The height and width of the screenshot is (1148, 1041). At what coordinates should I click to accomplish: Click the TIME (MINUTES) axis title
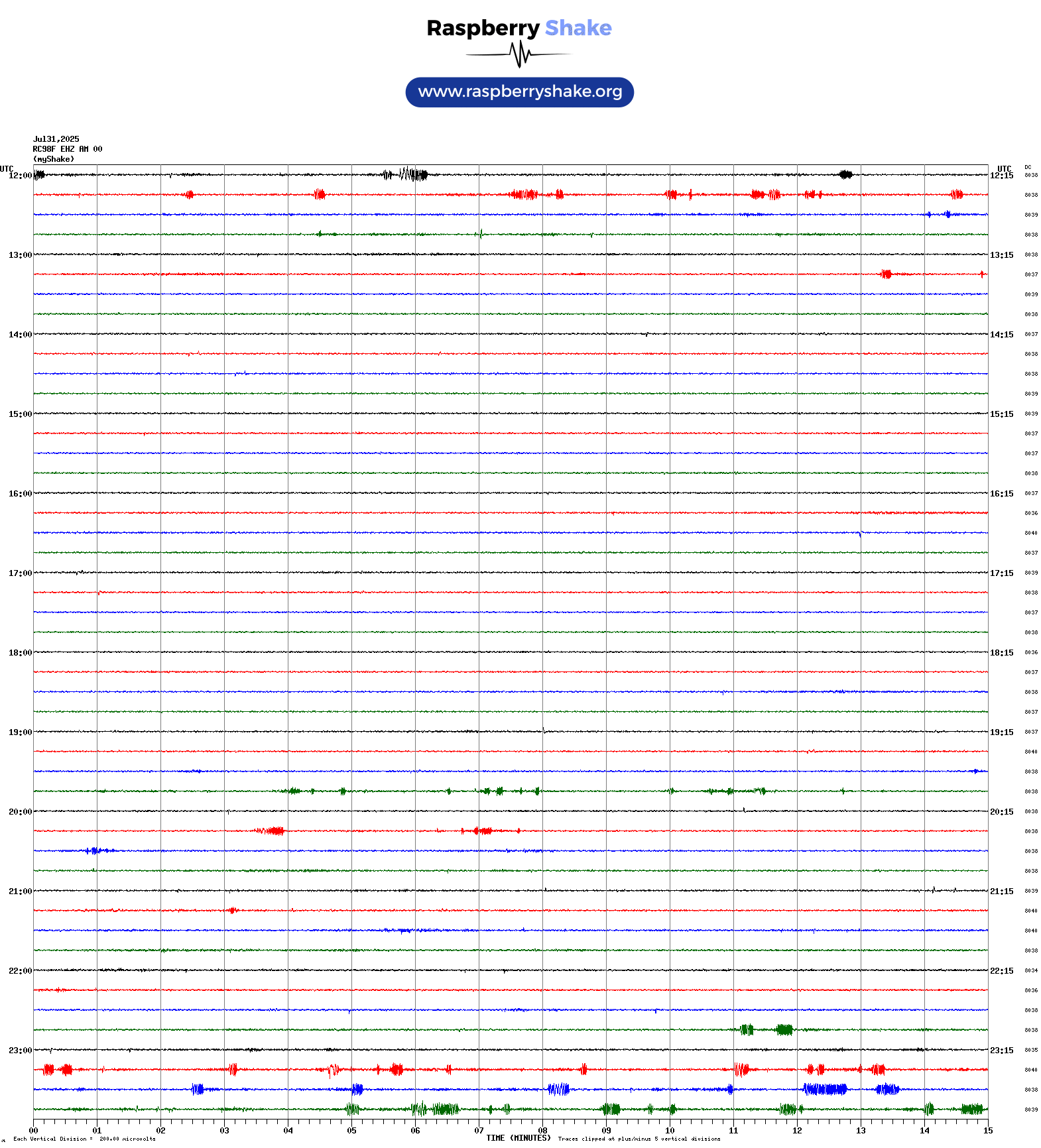519,1138
